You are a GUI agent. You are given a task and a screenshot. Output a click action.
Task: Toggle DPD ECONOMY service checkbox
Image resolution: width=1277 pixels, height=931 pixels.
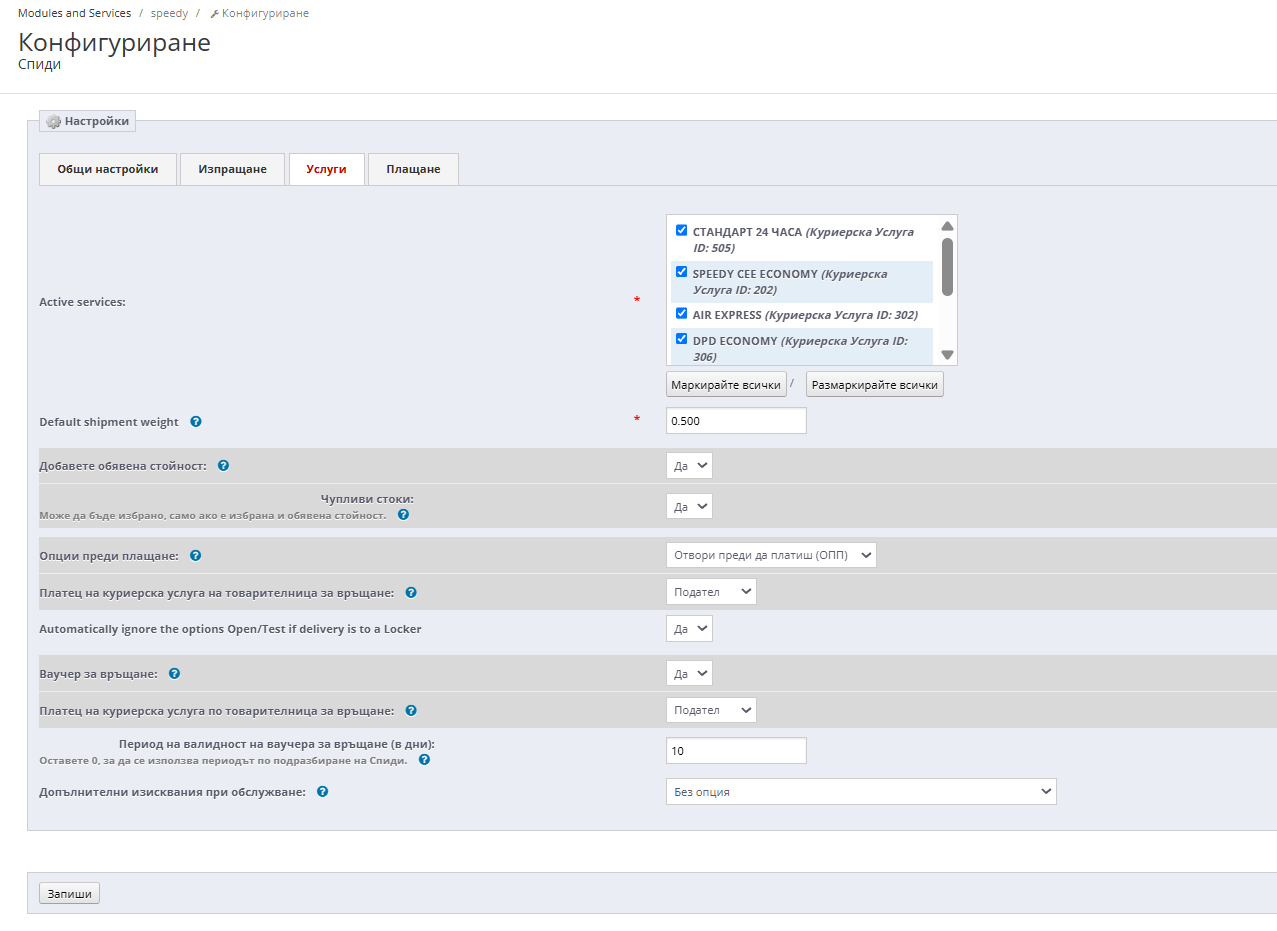point(682,339)
